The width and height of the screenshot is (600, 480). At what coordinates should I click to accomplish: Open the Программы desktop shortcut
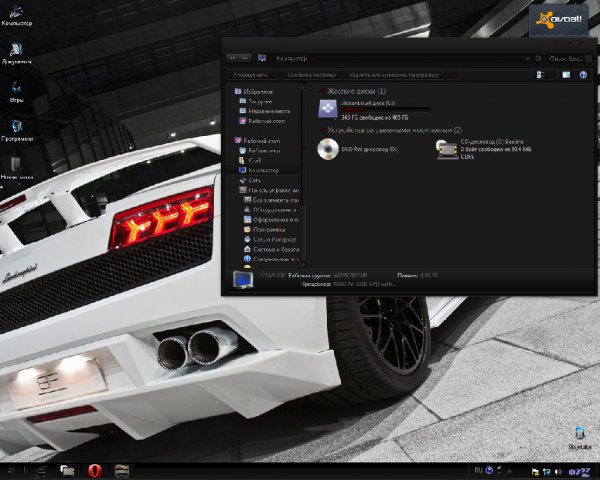(17, 130)
